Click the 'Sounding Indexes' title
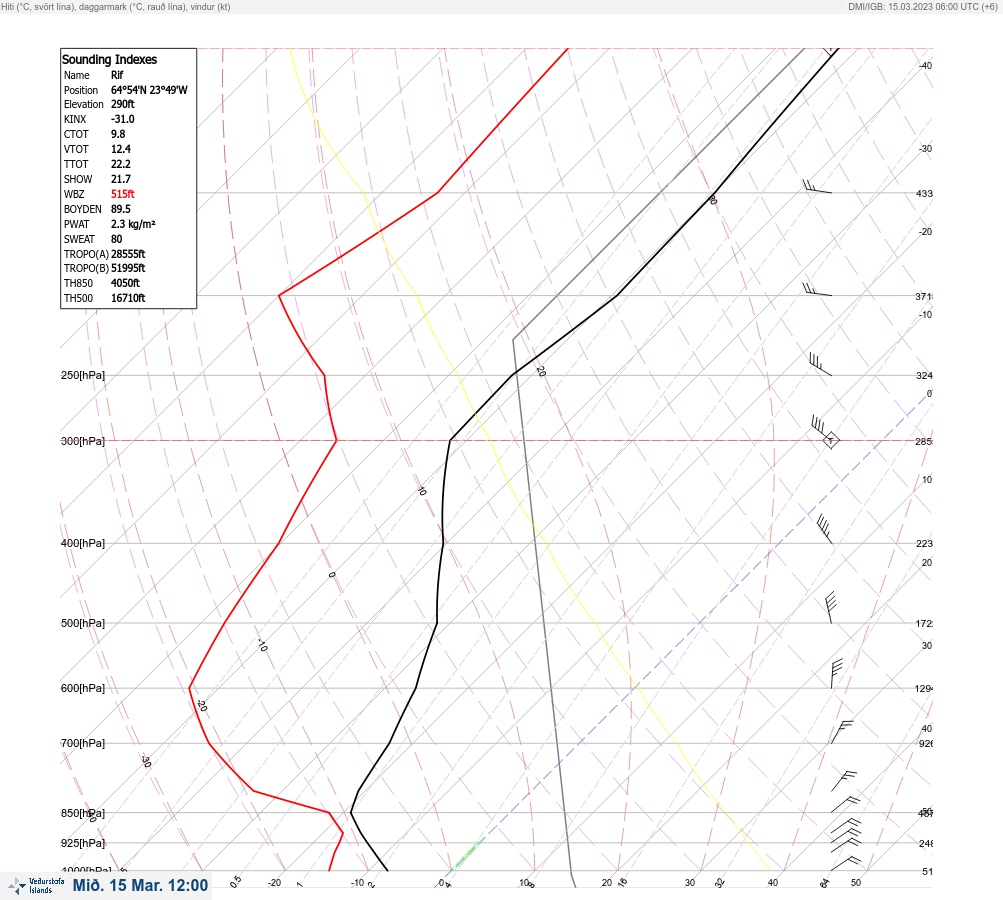Image resolution: width=1003 pixels, height=900 pixels. pos(109,59)
